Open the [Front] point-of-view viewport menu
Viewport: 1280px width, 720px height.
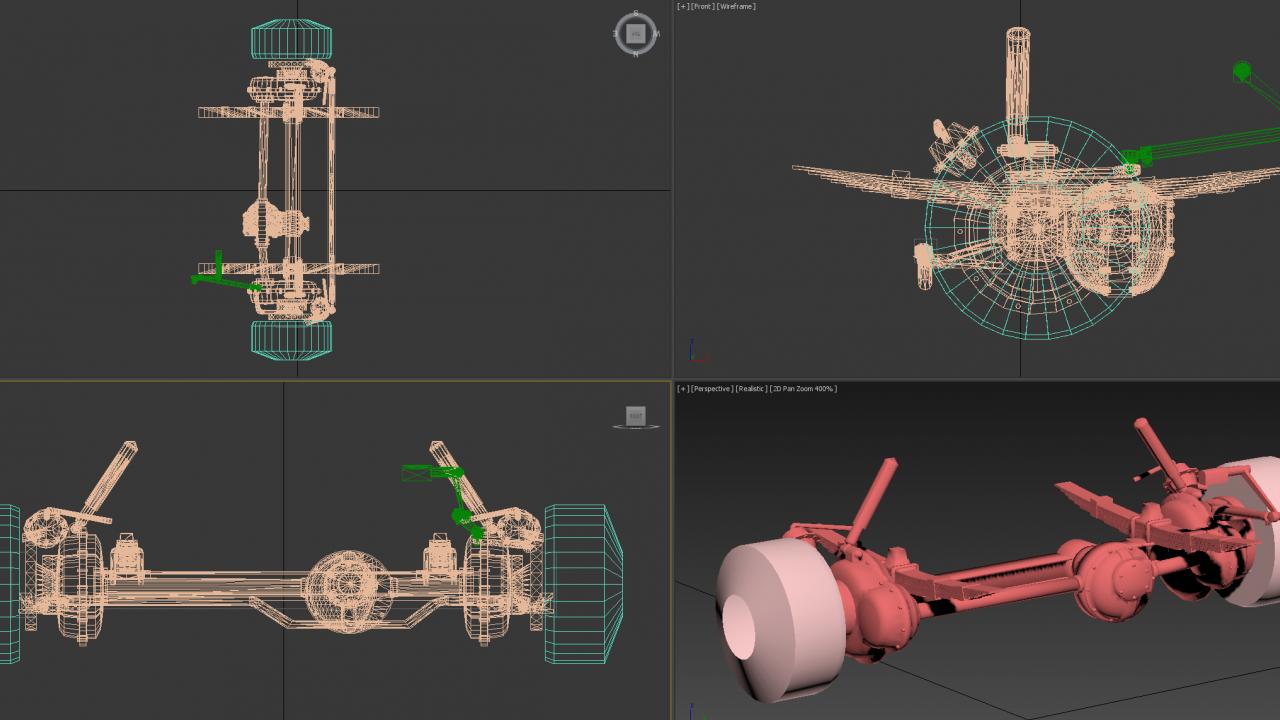click(x=703, y=7)
